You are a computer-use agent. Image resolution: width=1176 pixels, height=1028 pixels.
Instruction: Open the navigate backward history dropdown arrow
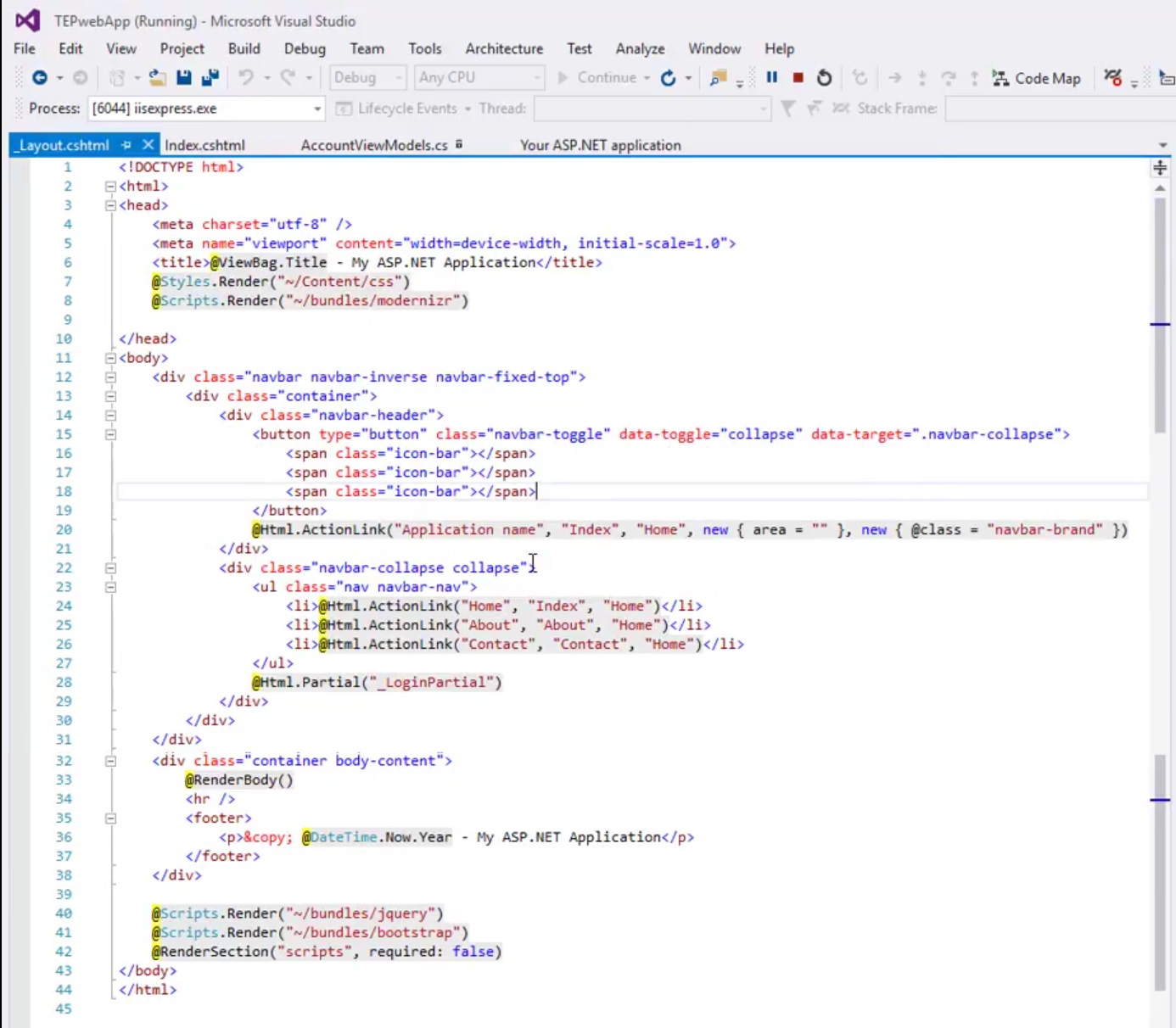click(x=59, y=78)
